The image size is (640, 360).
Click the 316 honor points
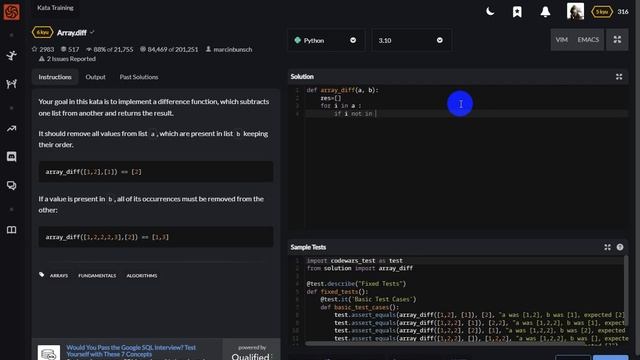pos(623,11)
